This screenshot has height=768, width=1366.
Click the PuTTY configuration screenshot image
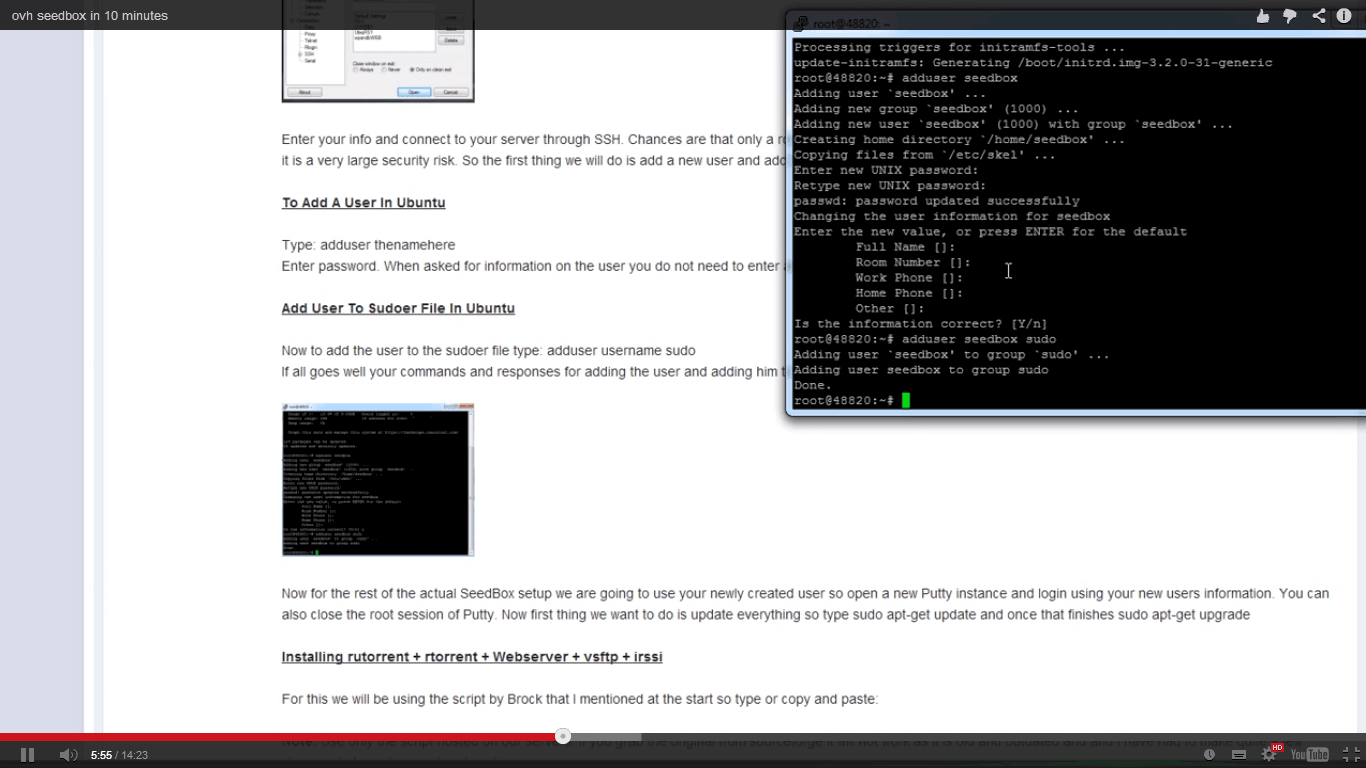click(x=378, y=50)
